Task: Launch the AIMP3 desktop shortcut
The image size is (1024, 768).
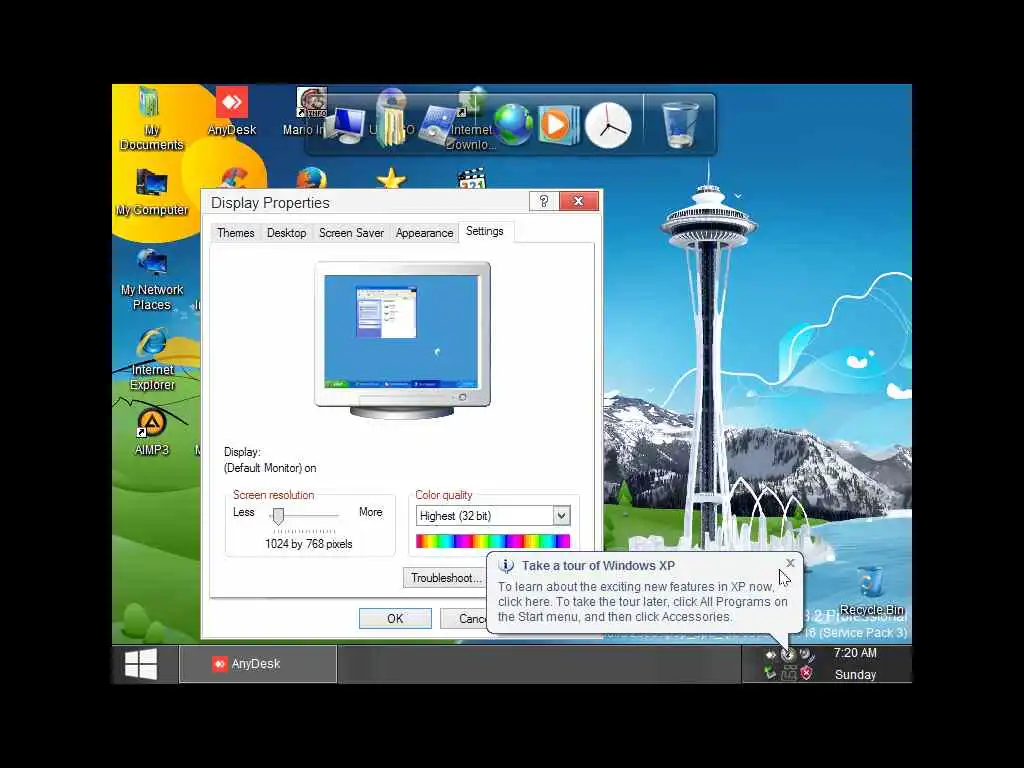Action: [152, 432]
